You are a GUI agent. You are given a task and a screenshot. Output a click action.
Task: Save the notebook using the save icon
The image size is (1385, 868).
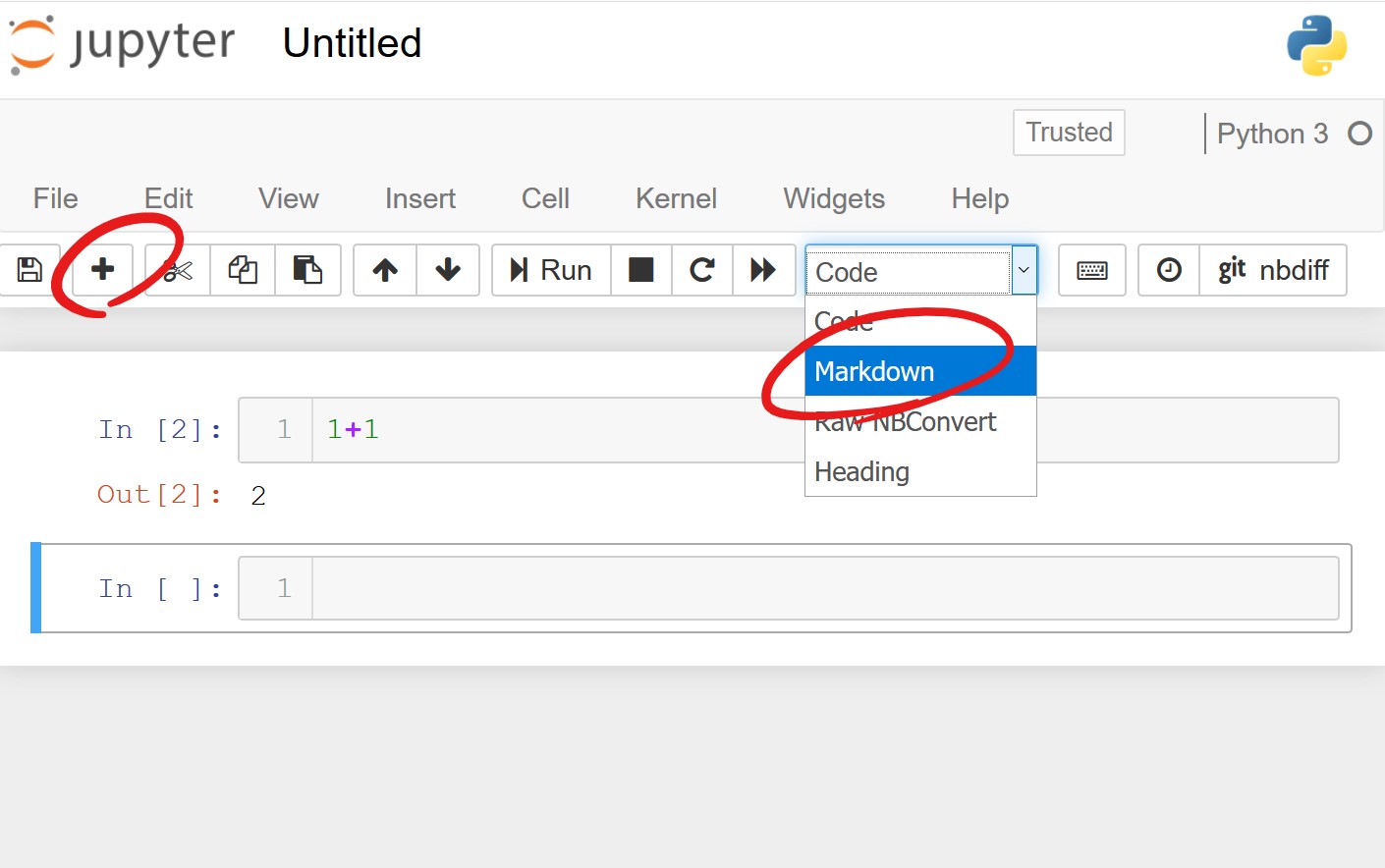tap(28, 270)
